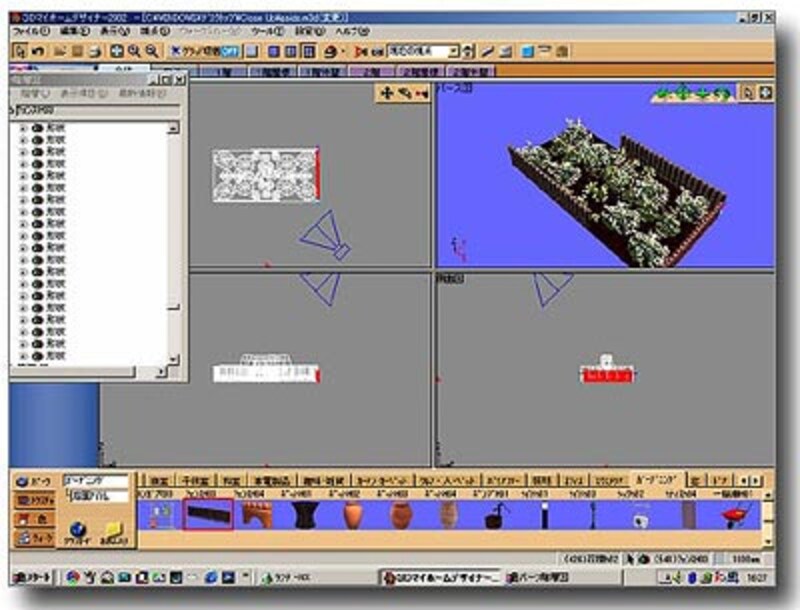This screenshot has width=800, height=610.
Task: Click the maximize-view icon at 3D view corner
Action: (x=766, y=93)
